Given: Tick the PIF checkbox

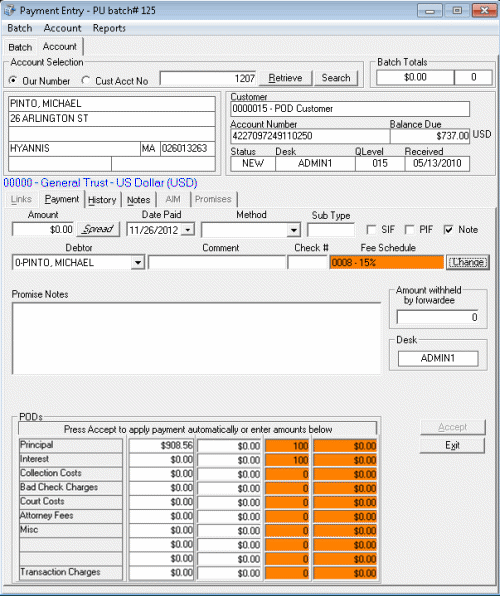Looking at the screenshot, I should click(410, 230).
